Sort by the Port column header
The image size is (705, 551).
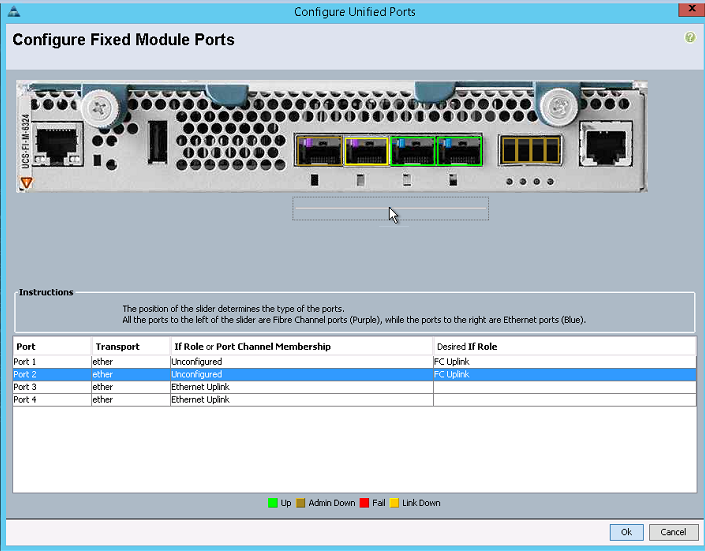(53, 346)
